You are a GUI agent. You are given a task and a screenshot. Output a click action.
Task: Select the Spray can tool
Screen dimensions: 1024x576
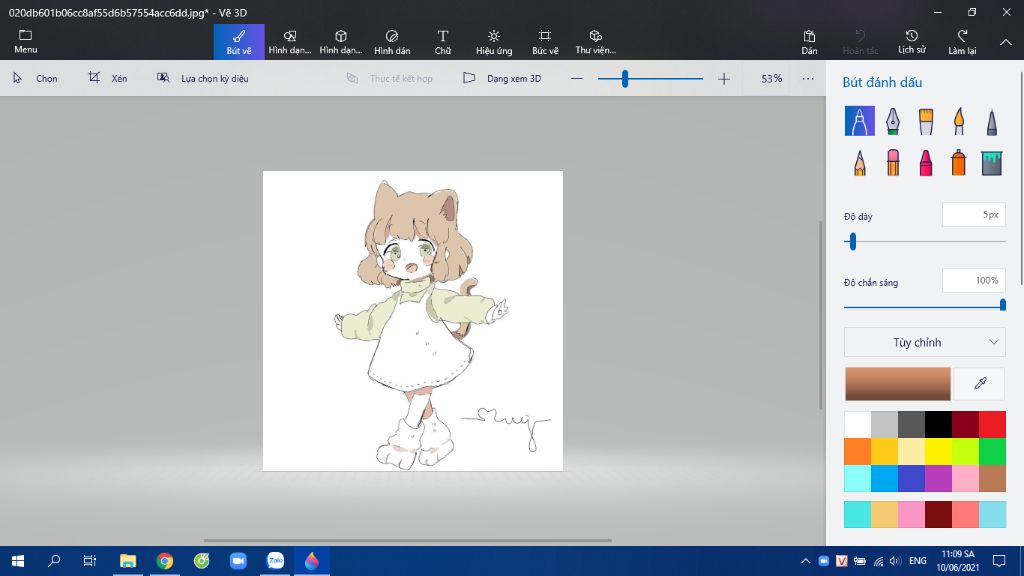click(959, 162)
